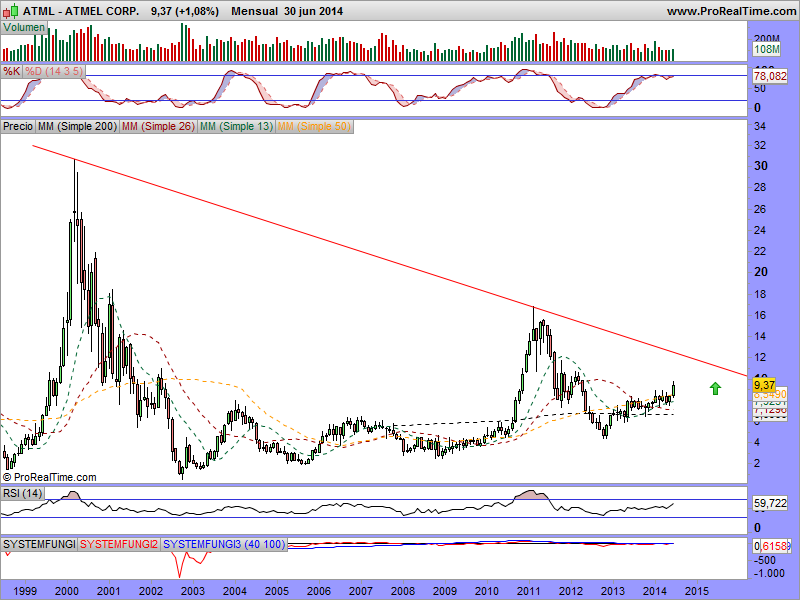Click the 2008 label on the time axis
The image size is (800, 600).
pos(403,591)
